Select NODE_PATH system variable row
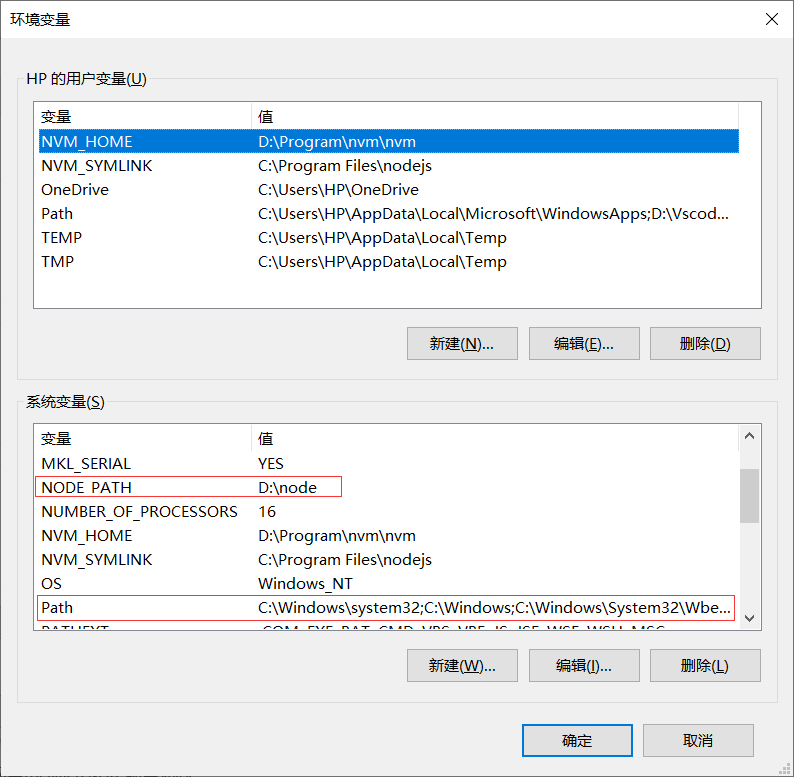The width and height of the screenshot is (794, 777). point(86,488)
